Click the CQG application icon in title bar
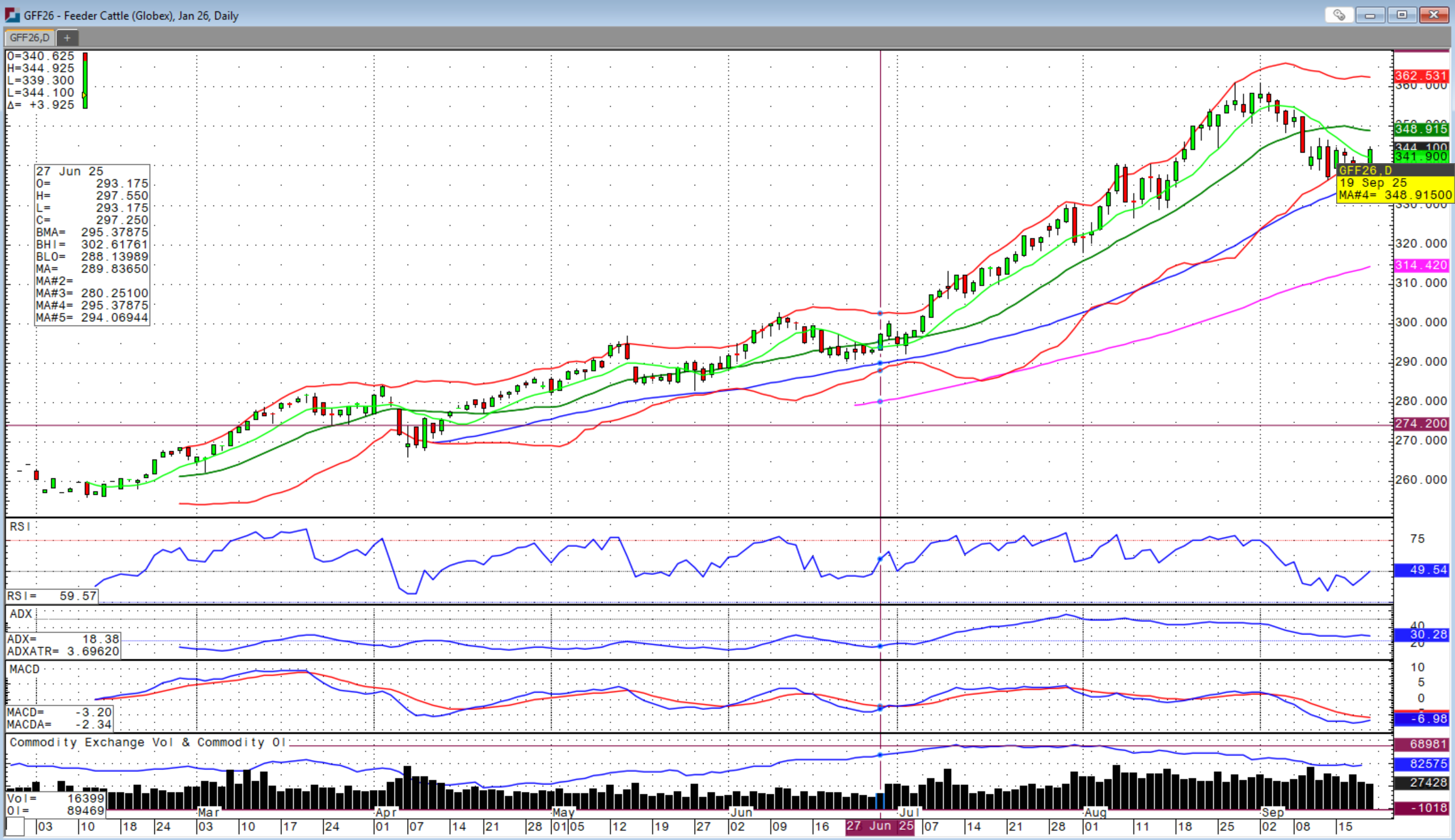This screenshot has width=1455, height=840. (x=12, y=15)
